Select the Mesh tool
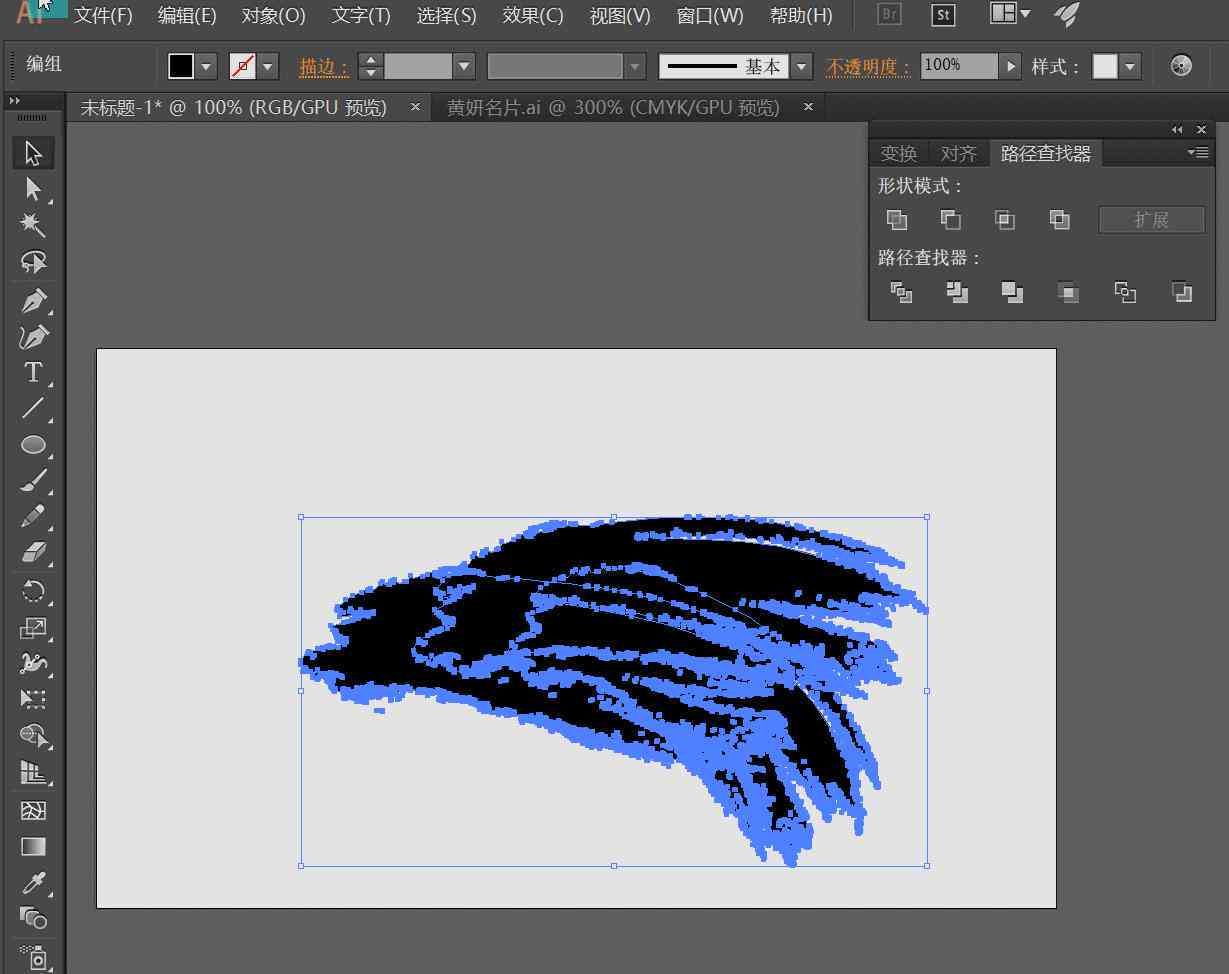The height and width of the screenshot is (974, 1229). (33, 810)
